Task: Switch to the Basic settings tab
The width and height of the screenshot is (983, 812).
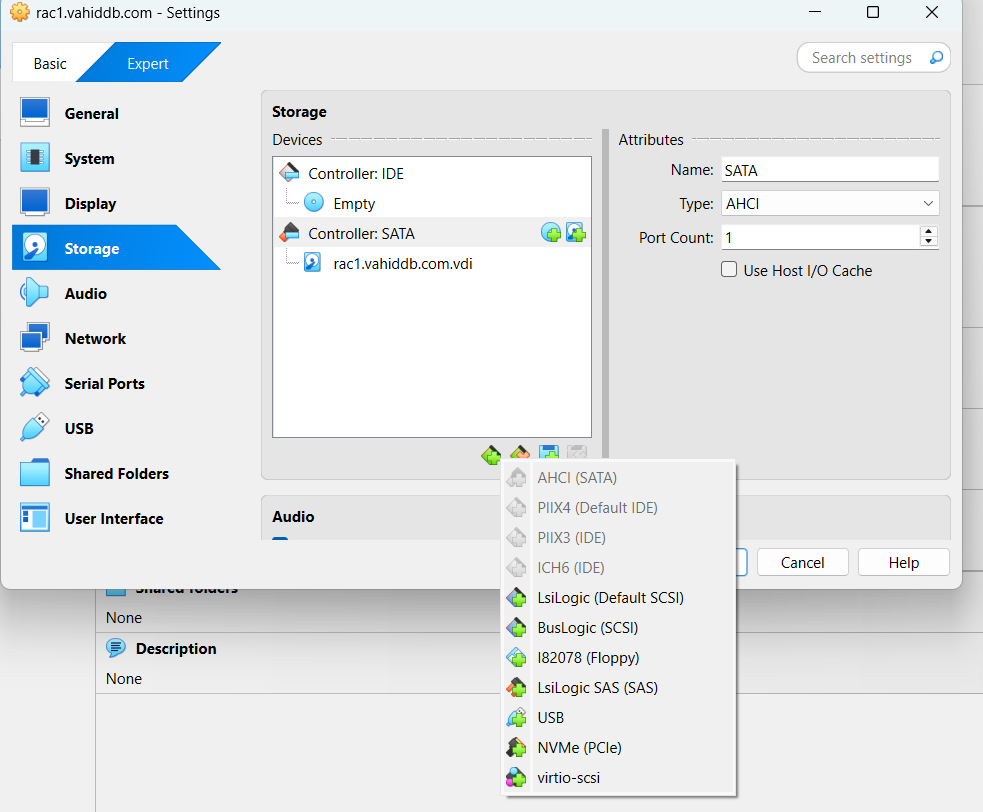Action: (x=50, y=64)
